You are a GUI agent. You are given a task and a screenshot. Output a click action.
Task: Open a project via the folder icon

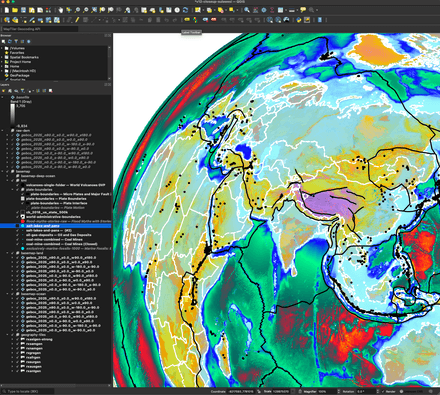pyautogui.click(x=15, y=10)
